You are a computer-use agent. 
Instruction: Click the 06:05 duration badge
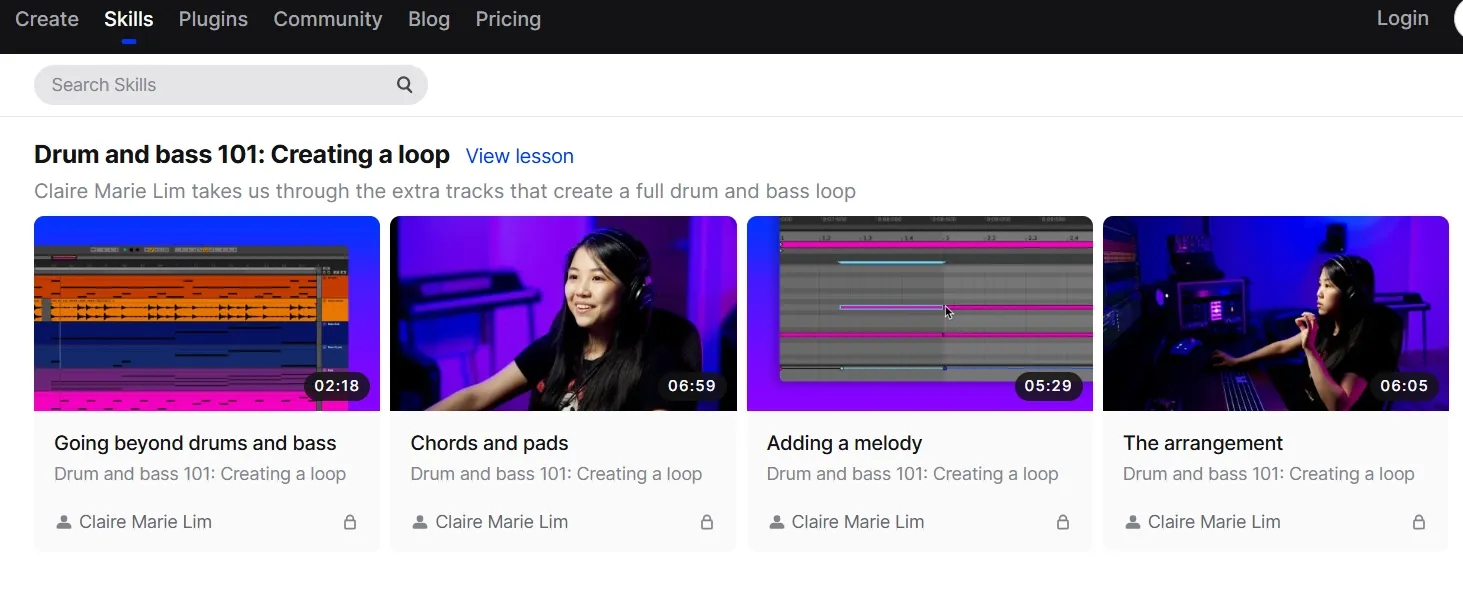click(1404, 386)
